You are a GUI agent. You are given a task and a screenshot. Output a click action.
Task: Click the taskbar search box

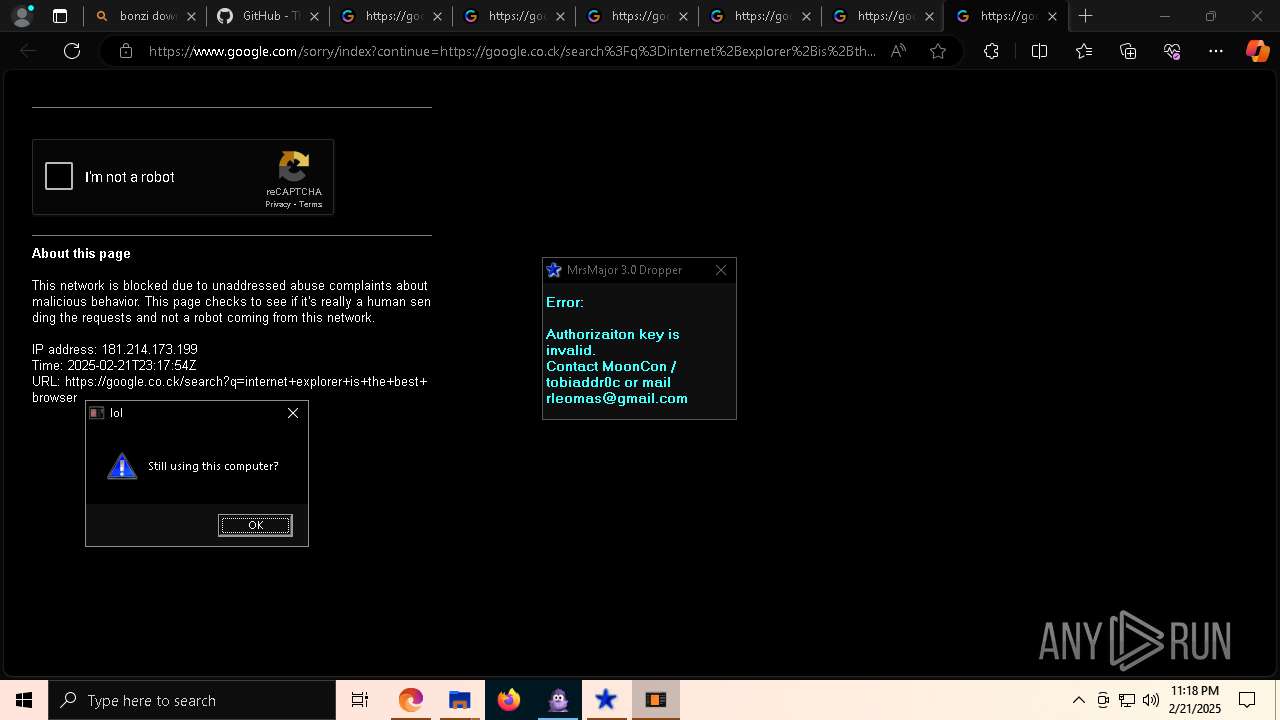point(192,700)
